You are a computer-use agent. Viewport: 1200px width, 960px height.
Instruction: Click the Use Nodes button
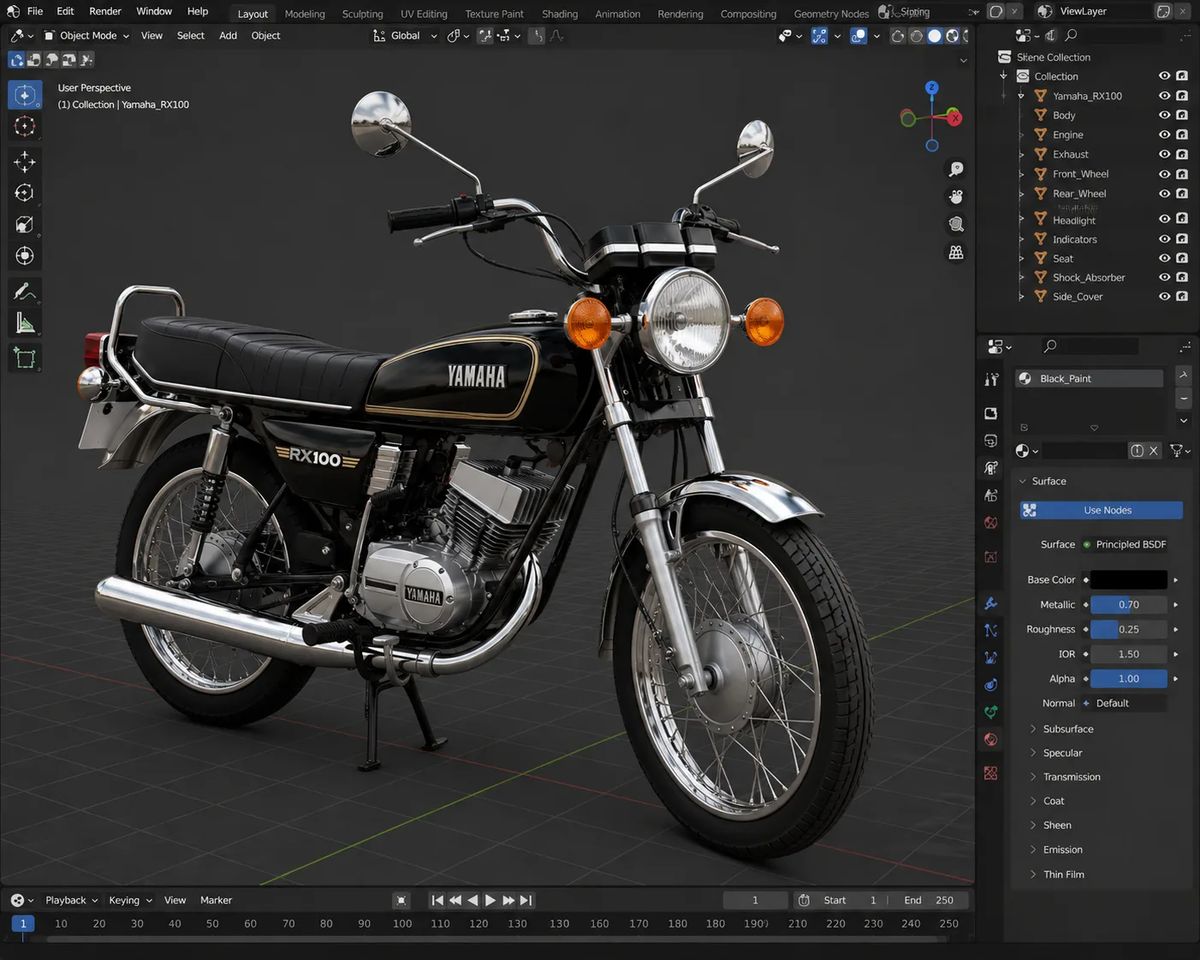[1101, 510]
